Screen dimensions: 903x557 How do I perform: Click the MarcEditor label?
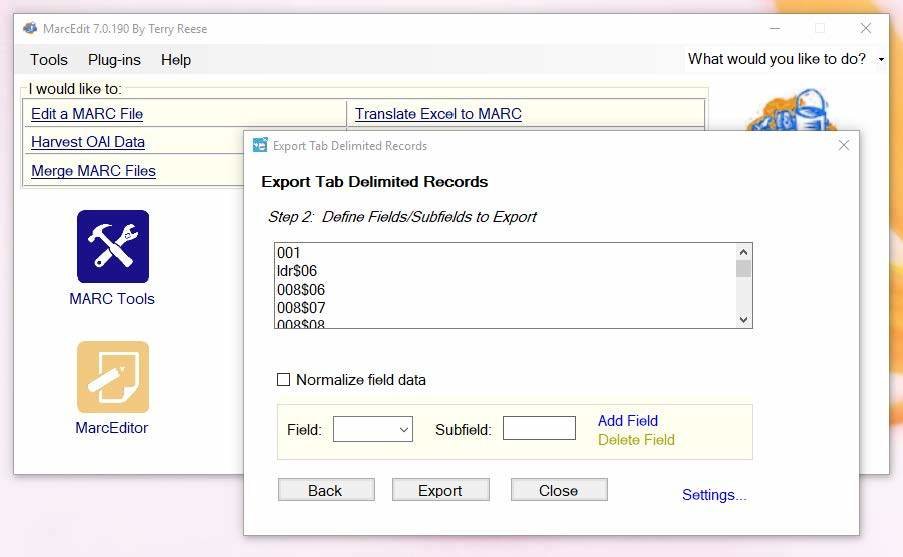112,428
